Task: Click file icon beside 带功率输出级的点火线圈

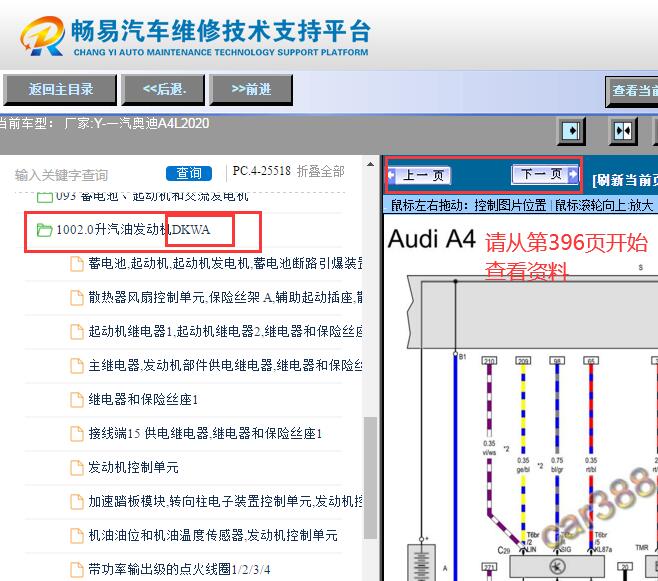Action: point(77,569)
